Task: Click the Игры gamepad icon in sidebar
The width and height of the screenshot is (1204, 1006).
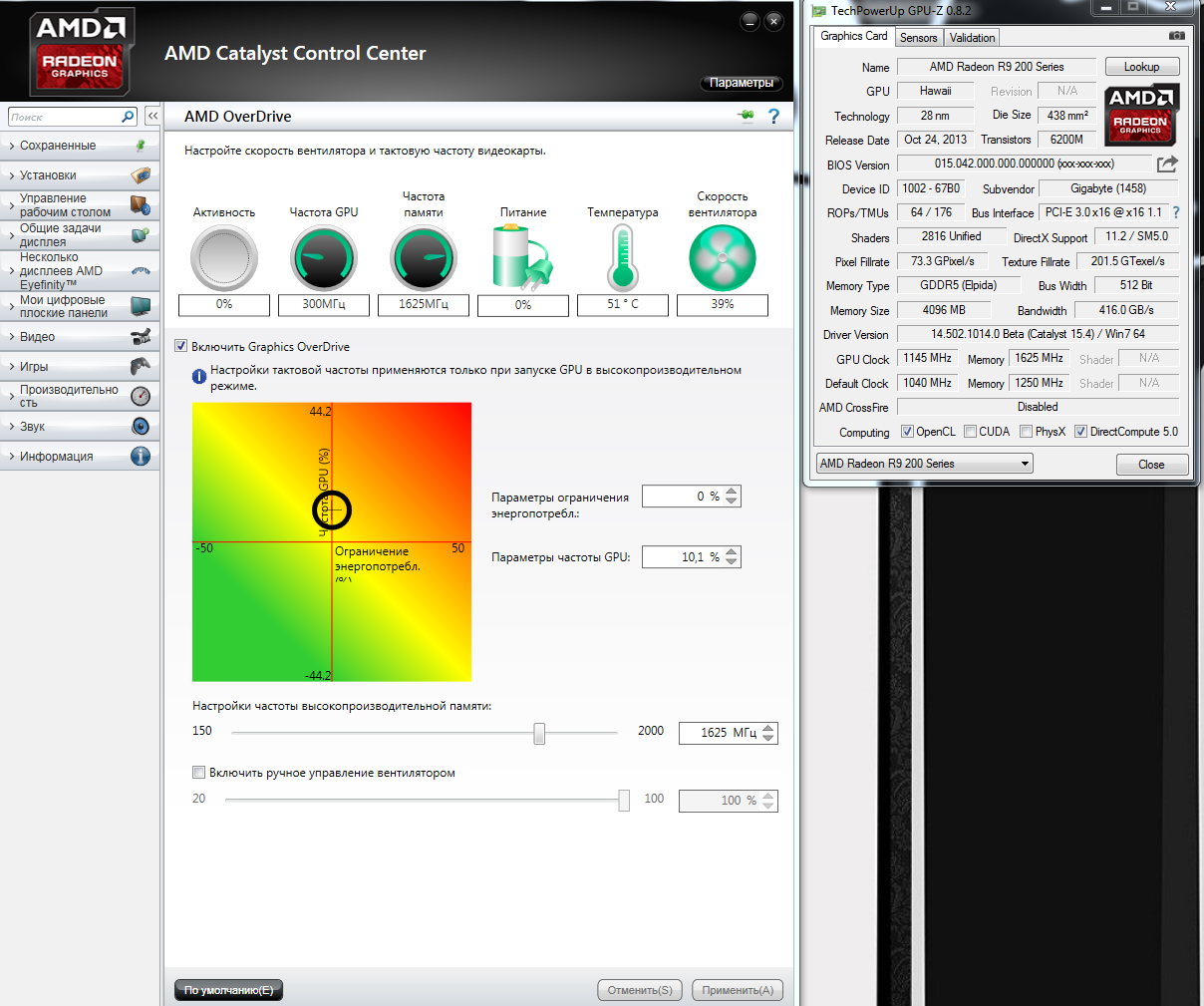Action: tap(141, 366)
